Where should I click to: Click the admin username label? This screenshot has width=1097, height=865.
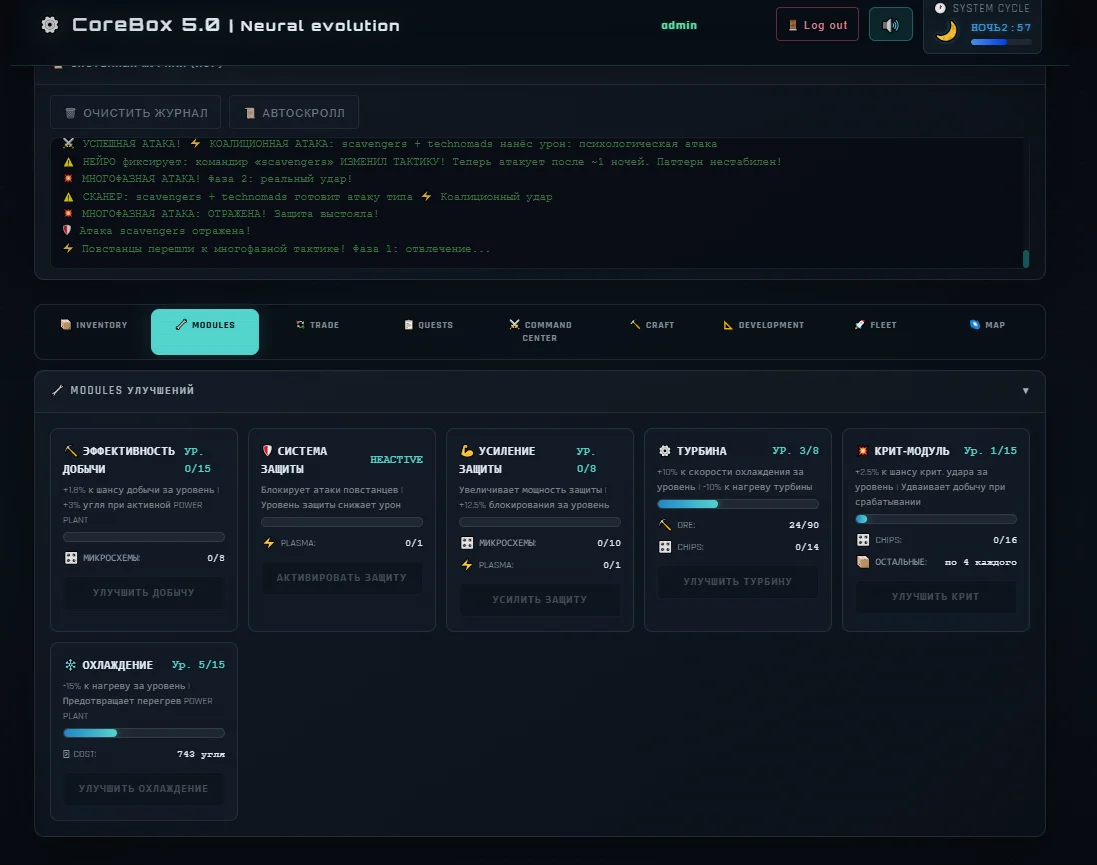pos(679,25)
